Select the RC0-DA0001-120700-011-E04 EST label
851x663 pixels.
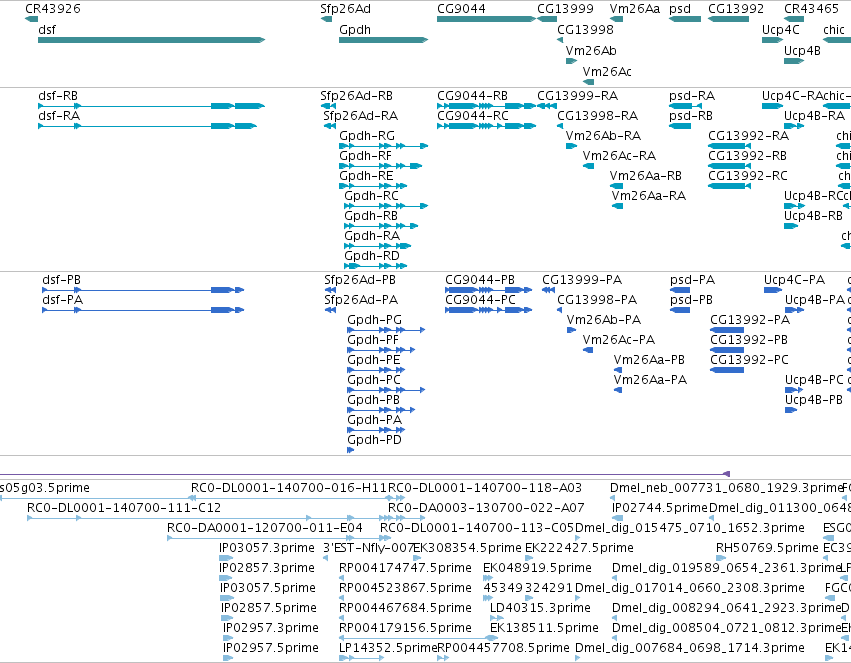coord(264,528)
